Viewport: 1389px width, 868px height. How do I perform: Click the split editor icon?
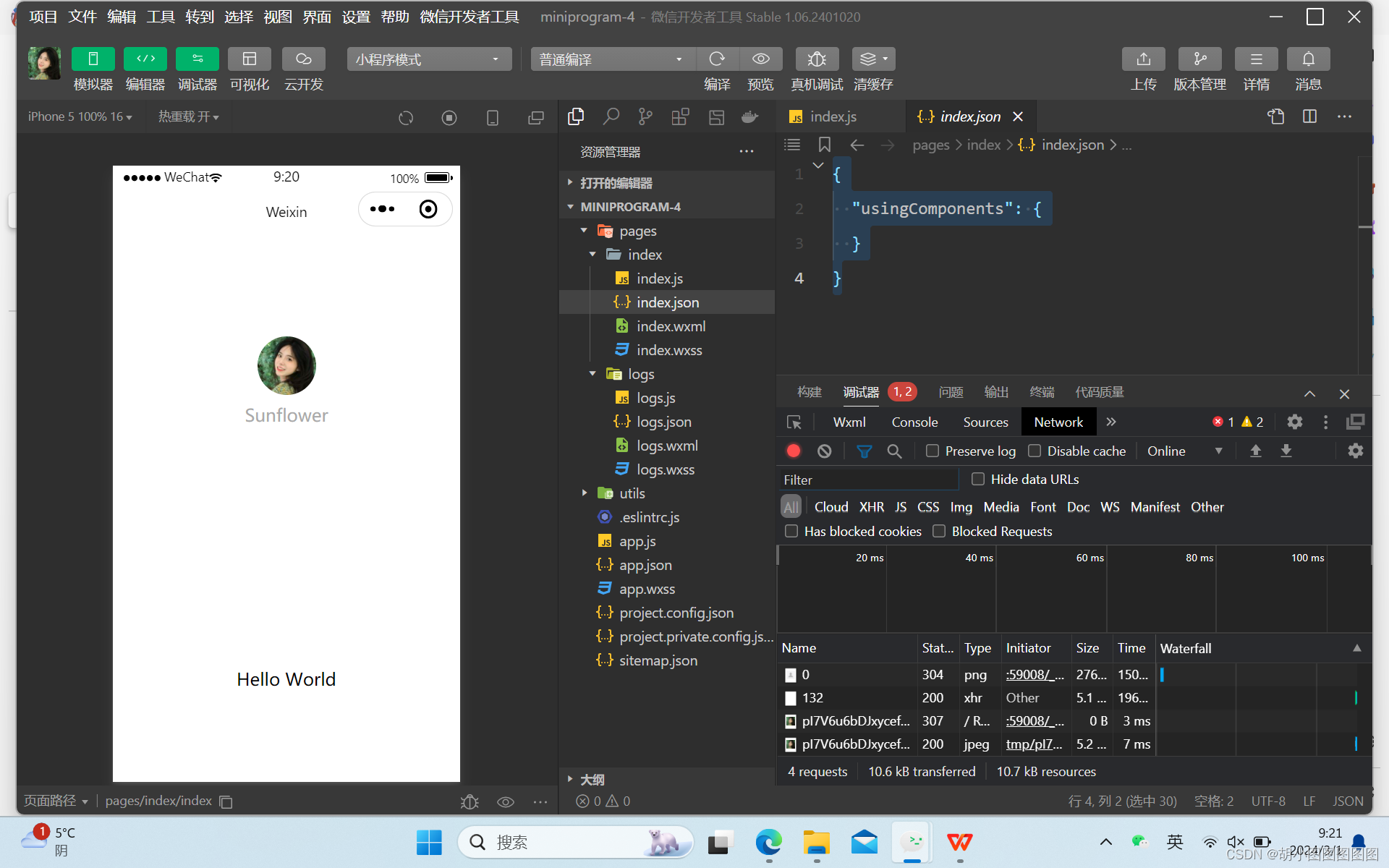click(x=1309, y=116)
